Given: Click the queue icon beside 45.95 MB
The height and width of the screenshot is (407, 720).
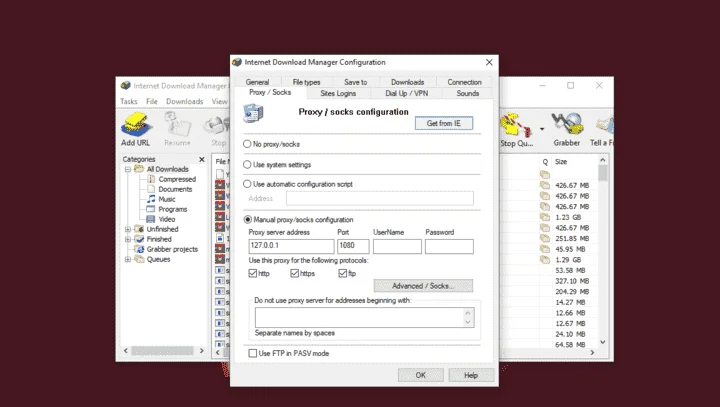Looking at the screenshot, I should 545,249.
